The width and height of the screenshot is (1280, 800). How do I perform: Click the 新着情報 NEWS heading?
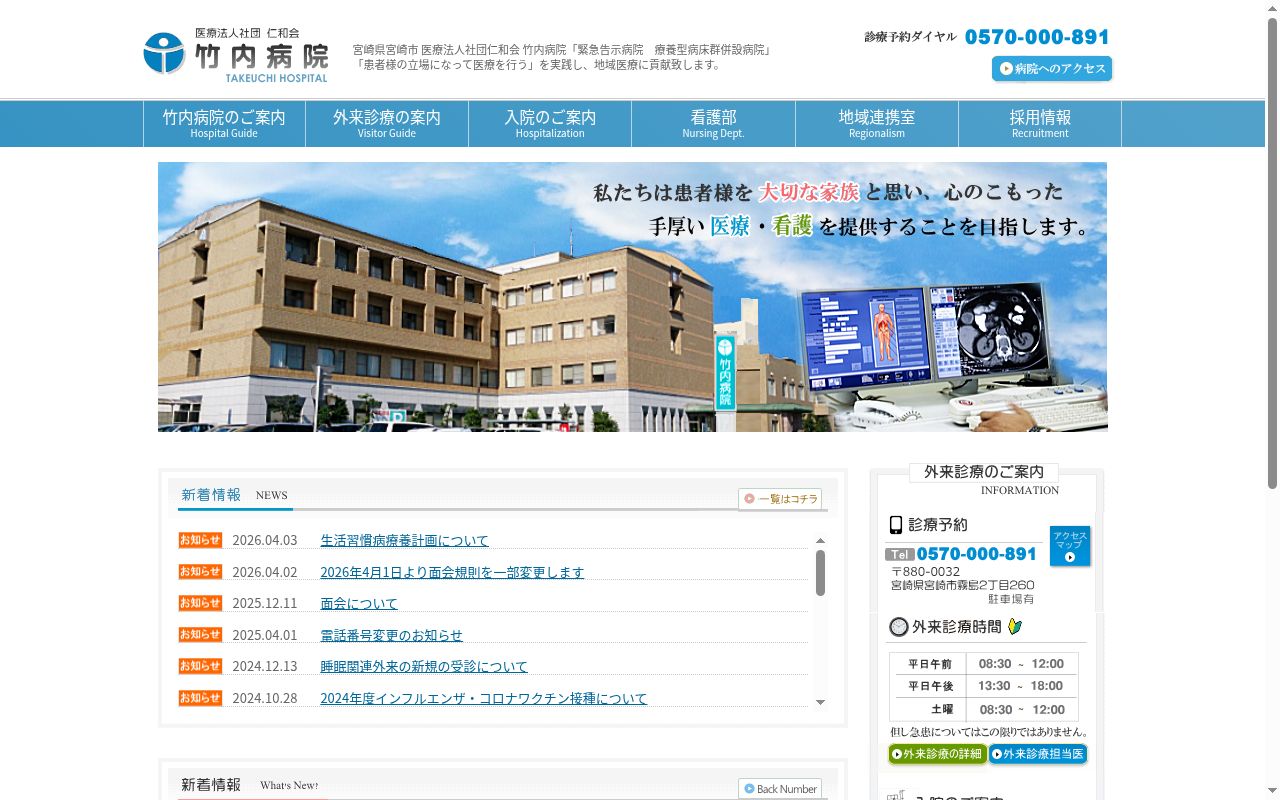(x=234, y=495)
